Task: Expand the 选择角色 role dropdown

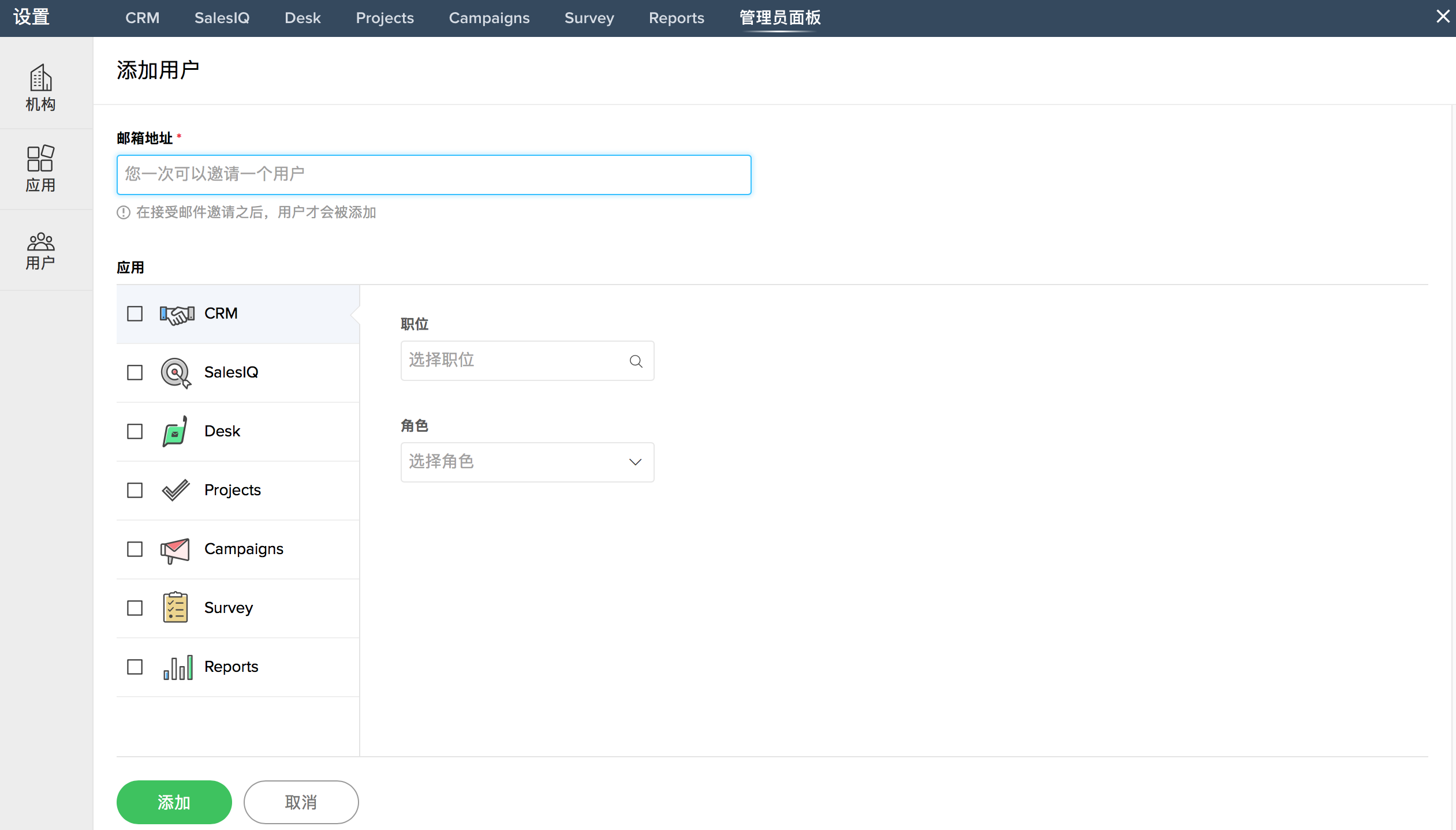Action: click(527, 462)
